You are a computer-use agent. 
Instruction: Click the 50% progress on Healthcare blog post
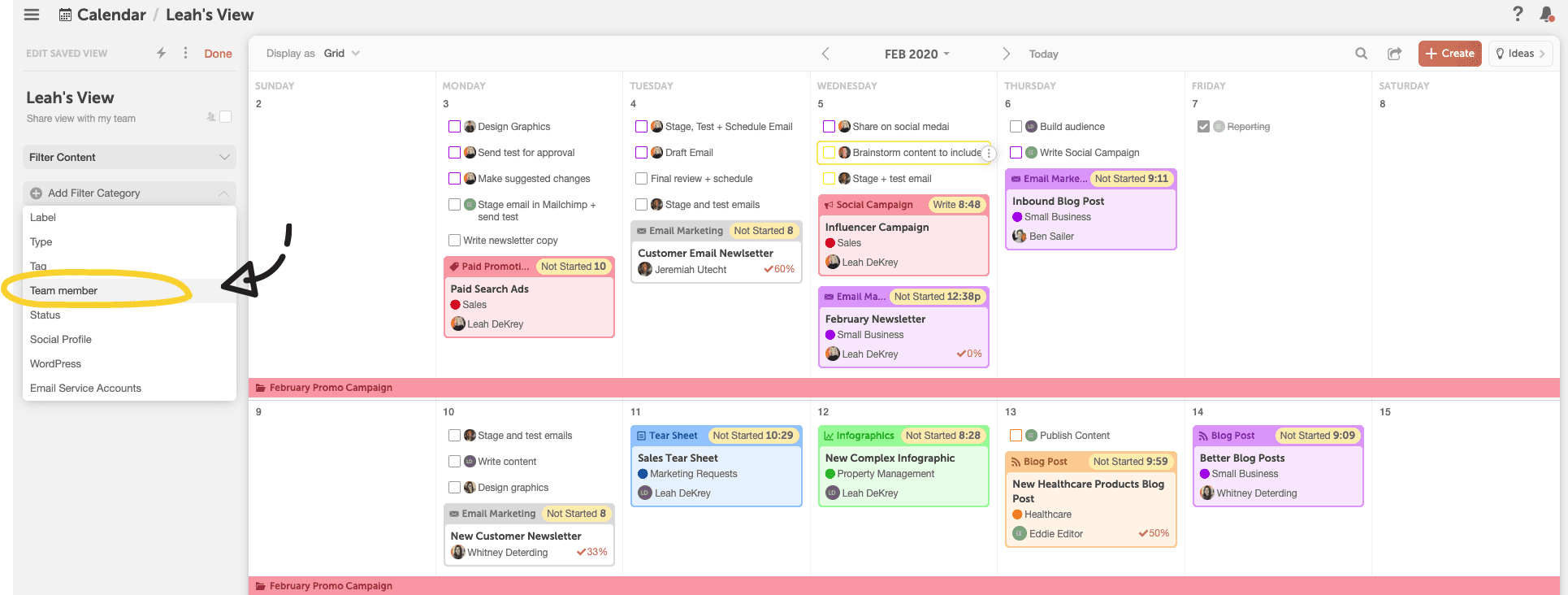click(1154, 533)
